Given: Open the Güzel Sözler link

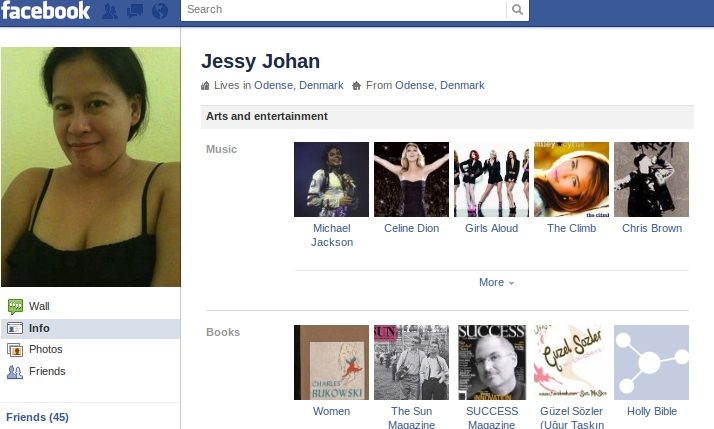Looking at the screenshot, I should click(571, 417).
